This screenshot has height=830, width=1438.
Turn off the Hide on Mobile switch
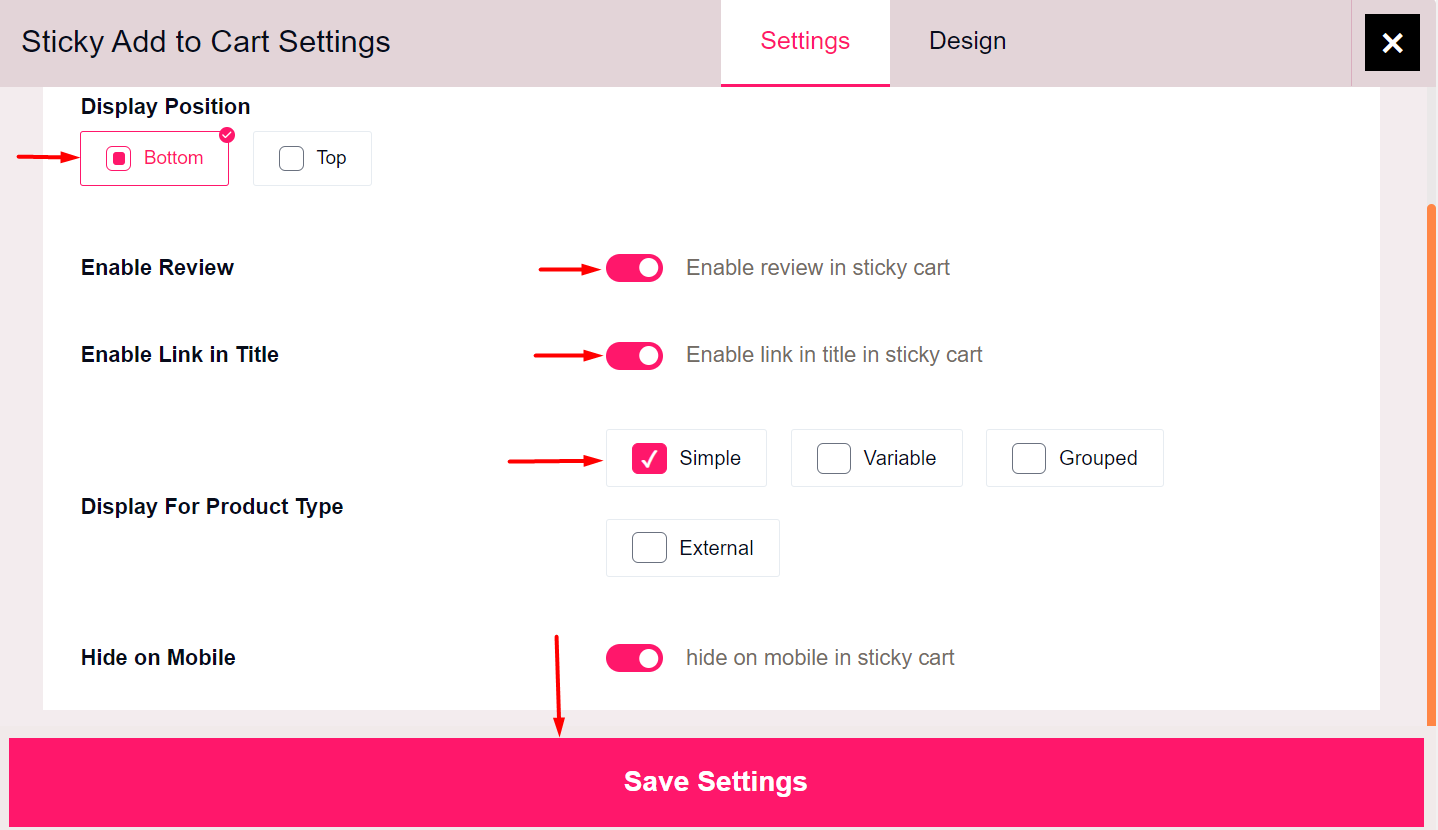pyautogui.click(x=634, y=658)
